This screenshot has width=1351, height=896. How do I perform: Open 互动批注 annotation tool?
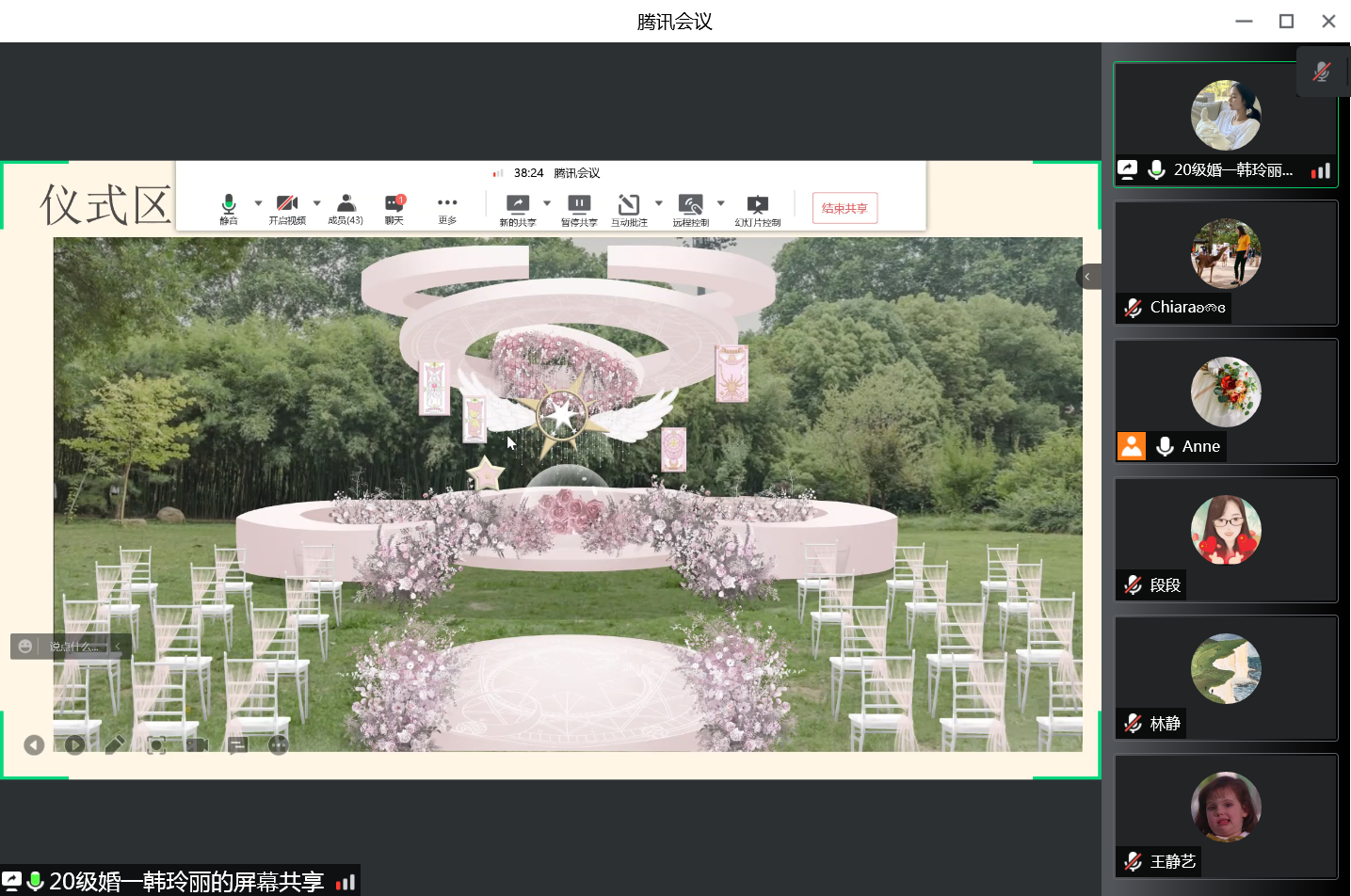pyautogui.click(x=629, y=208)
